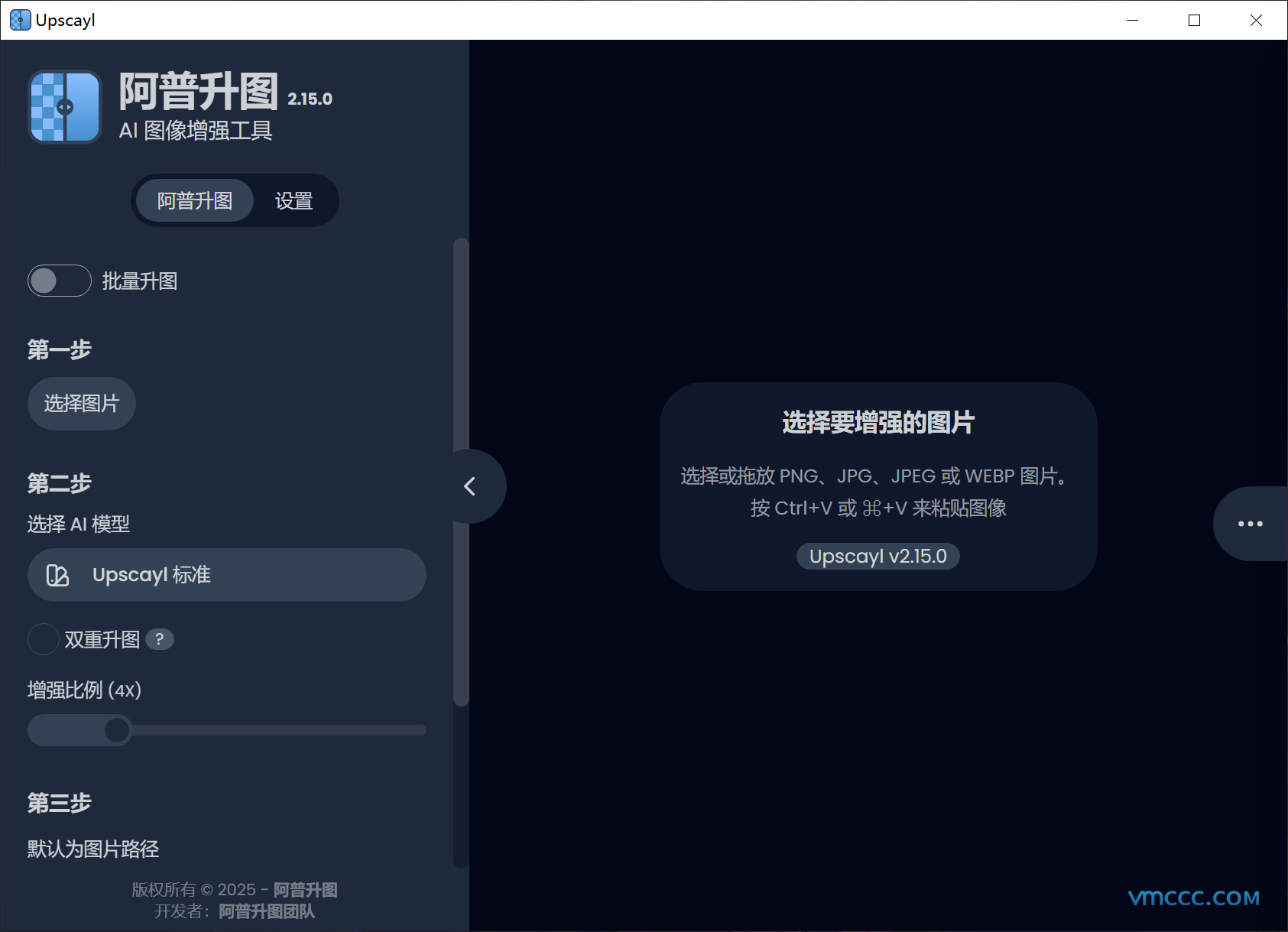The height and width of the screenshot is (932, 1288).
Task: Click the 选择要增强的图片 drop area heading
Action: [878, 422]
